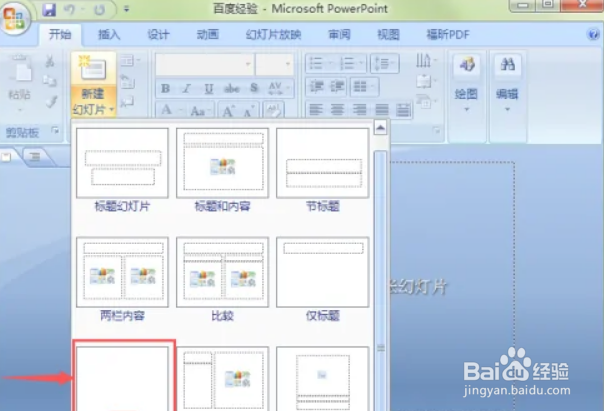The height and width of the screenshot is (411, 604).
Task: Open the AV character spacing menu
Action: 278,89
